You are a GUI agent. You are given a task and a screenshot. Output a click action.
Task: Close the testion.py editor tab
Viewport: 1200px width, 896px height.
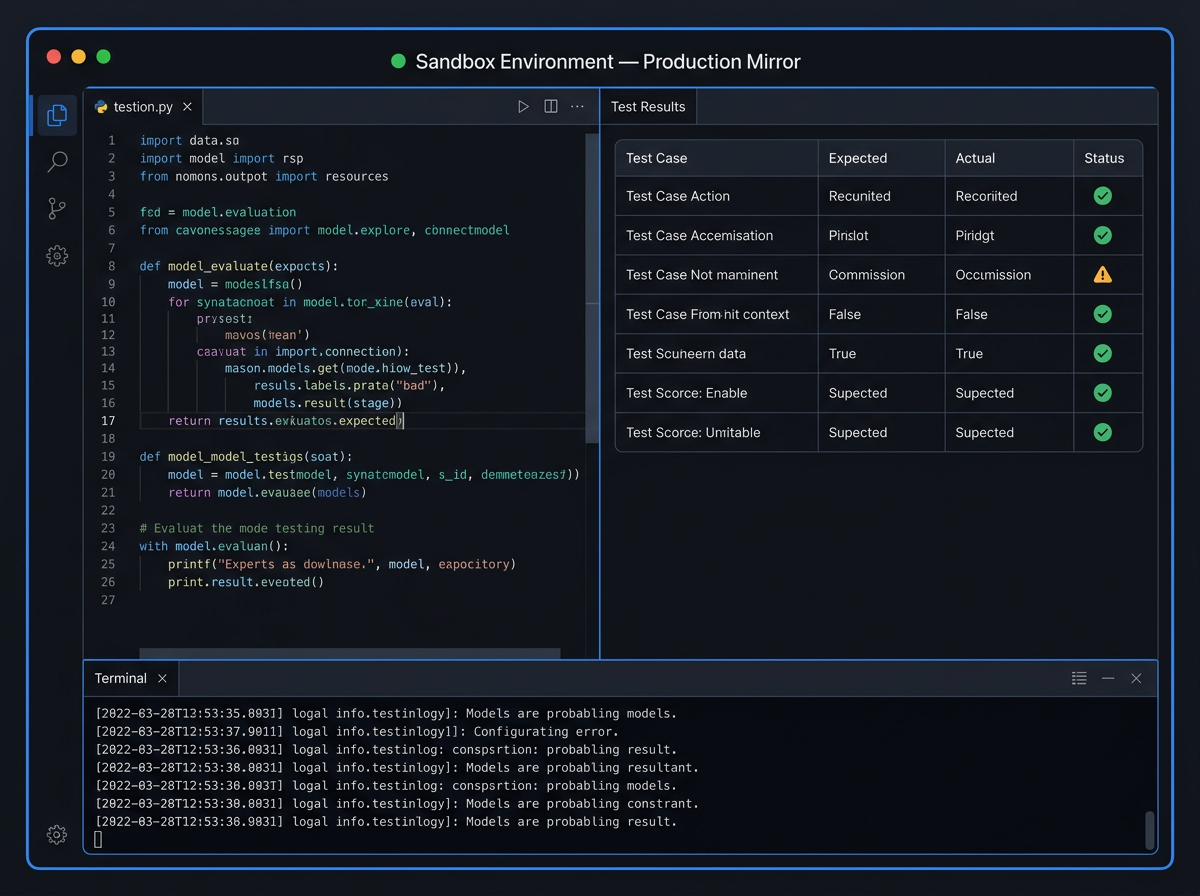point(189,107)
